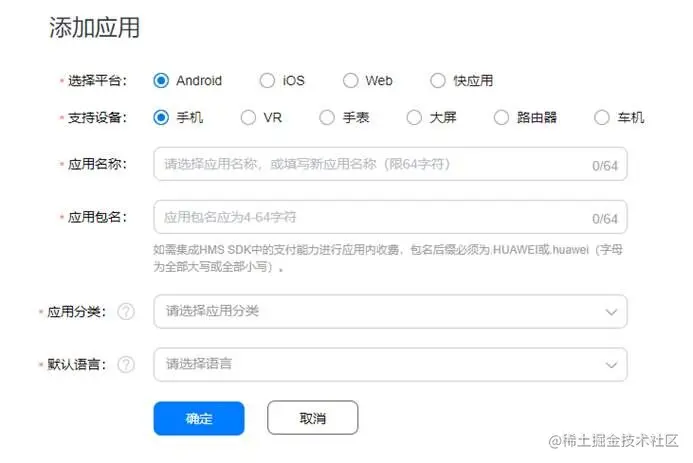Open the 请选择语言 dropdown
693x463 pixels.
pyautogui.click(x=390, y=364)
